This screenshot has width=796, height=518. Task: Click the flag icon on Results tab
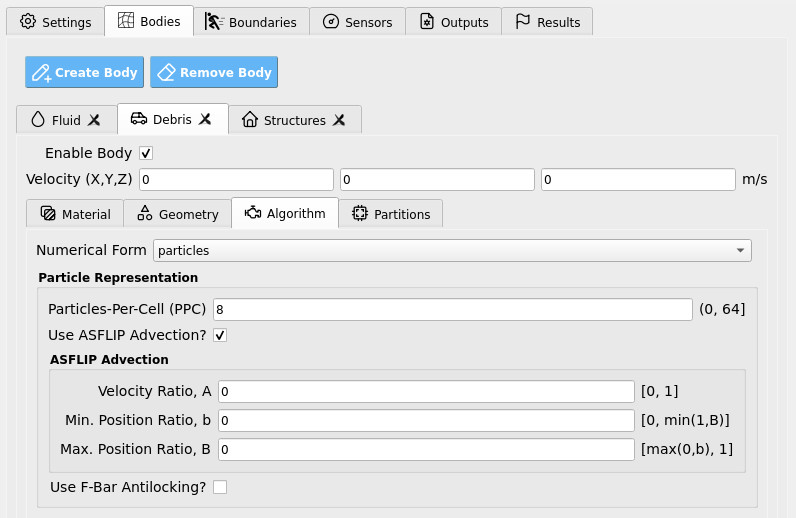pos(522,21)
